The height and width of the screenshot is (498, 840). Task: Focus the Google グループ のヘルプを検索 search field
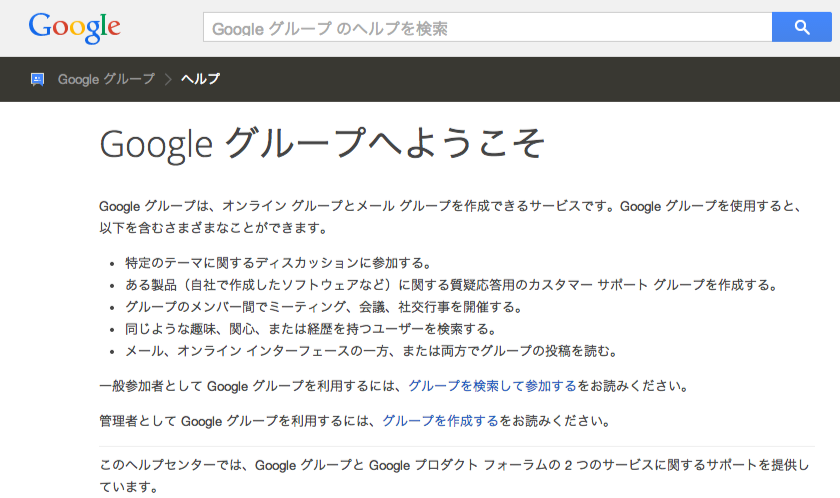coord(488,27)
